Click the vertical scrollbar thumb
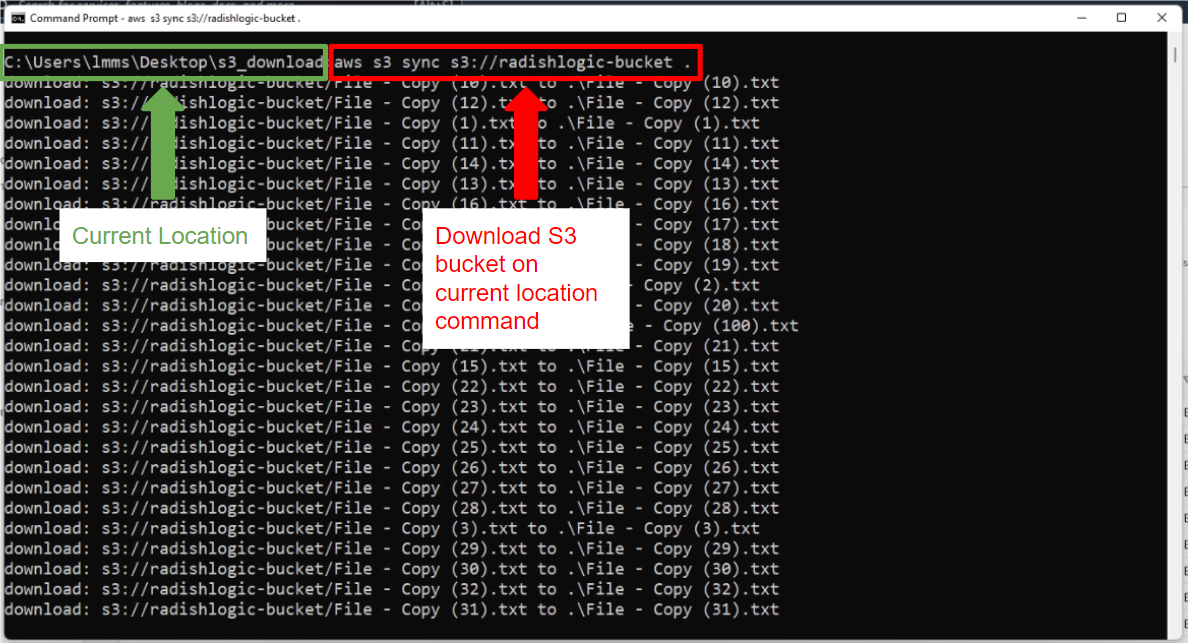The width and height of the screenshot is (1188, 643). (1175, 55)
